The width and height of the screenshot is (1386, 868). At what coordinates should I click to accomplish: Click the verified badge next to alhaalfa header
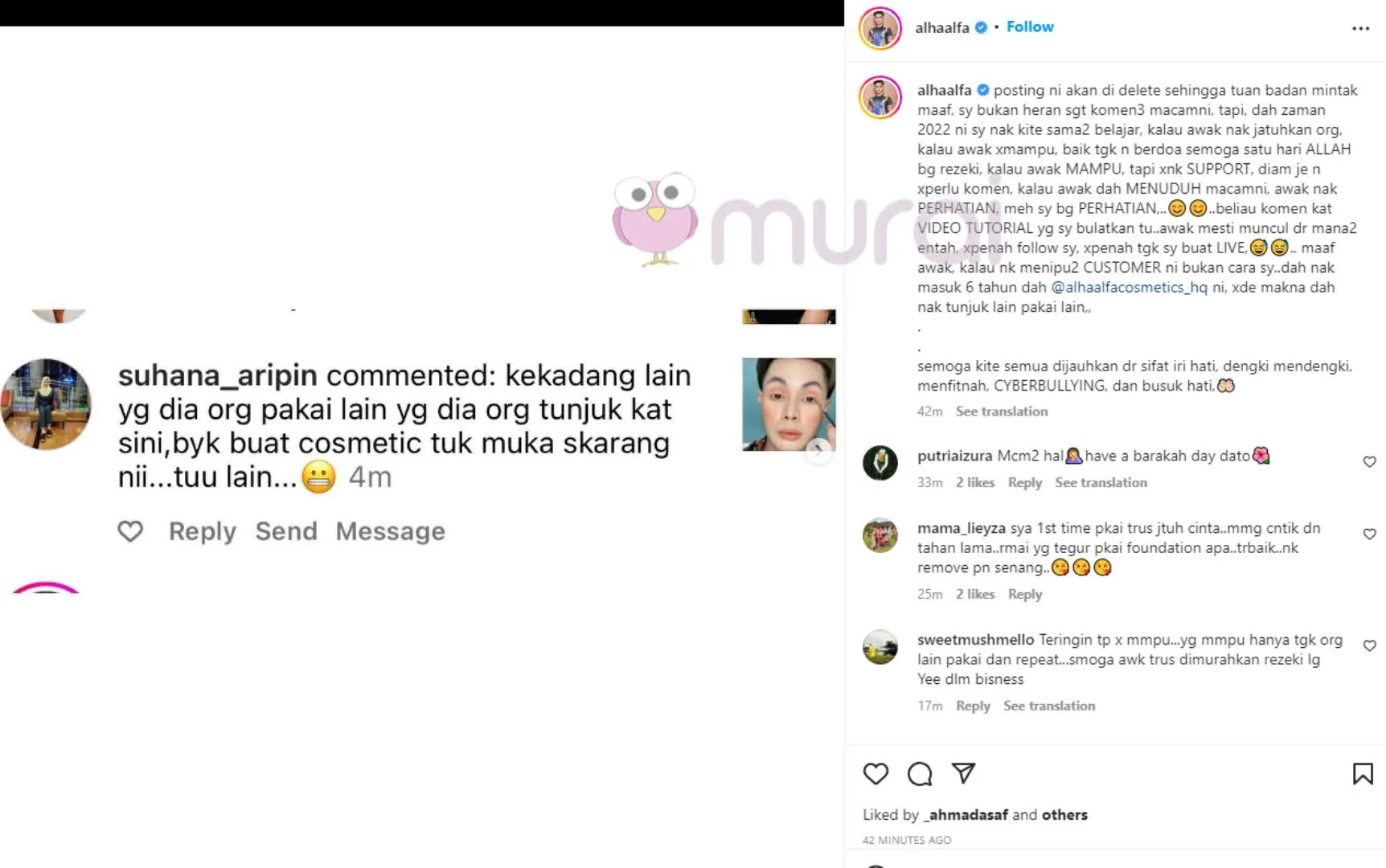pos(981,27)
